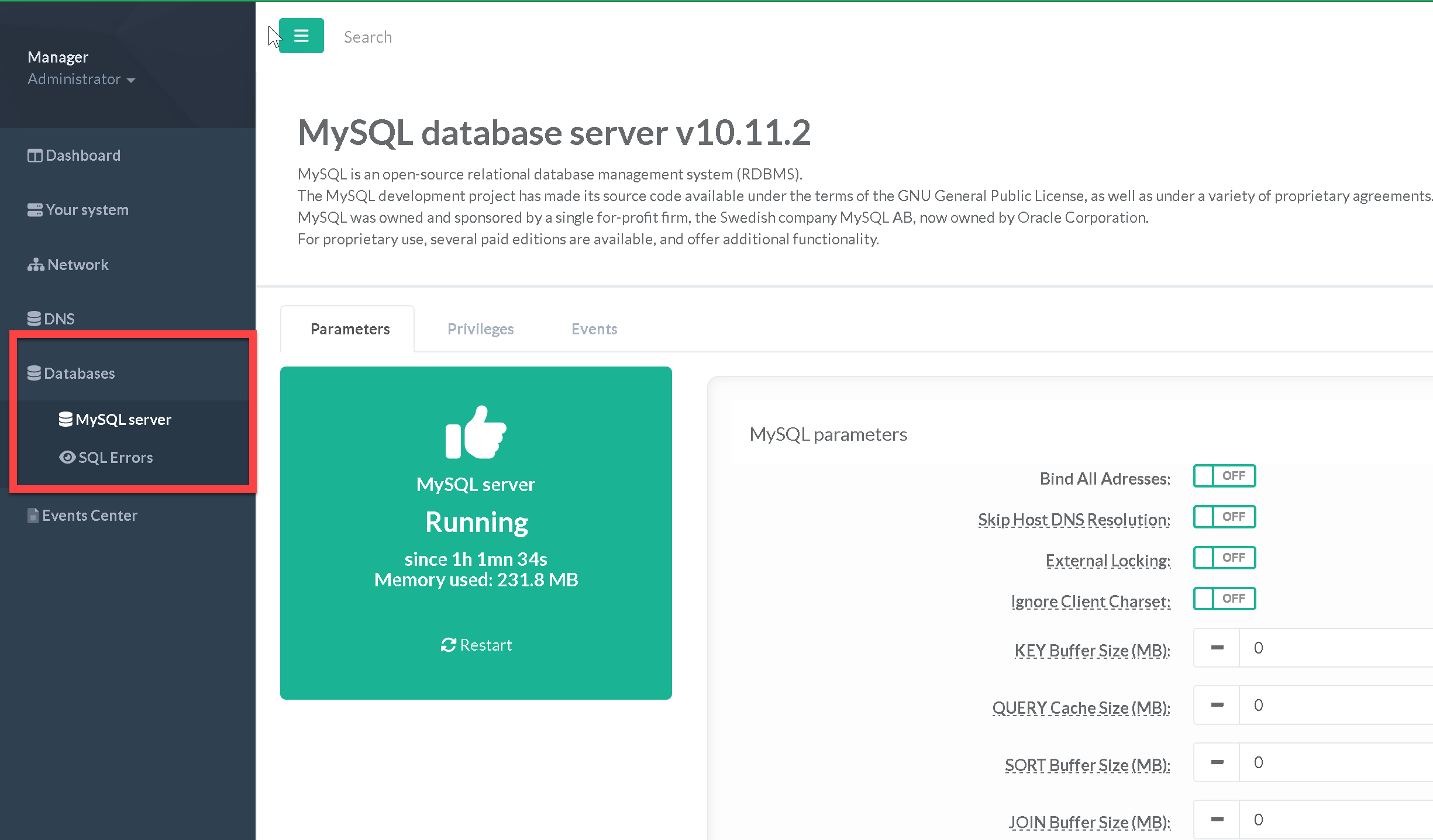The width and height of the screenshot is (1433, 840).
Task: Open the Administrator dropdown menu
Action: (81, 79)
